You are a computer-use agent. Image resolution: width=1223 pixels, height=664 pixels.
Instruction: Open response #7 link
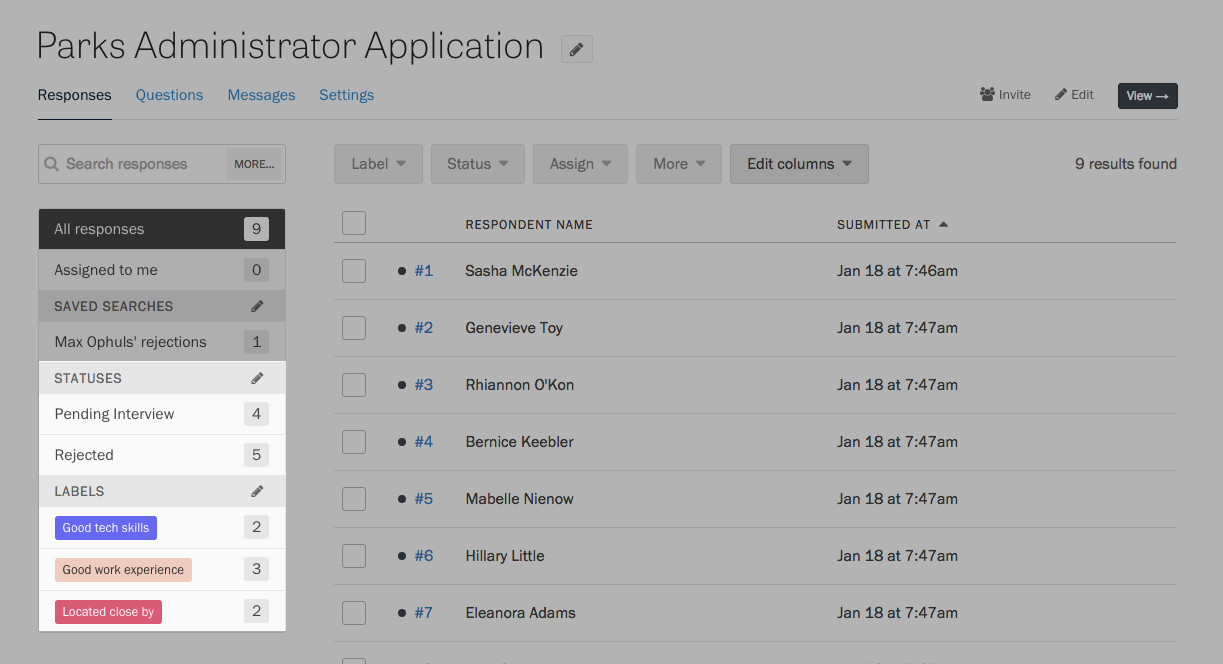point(424,613)
